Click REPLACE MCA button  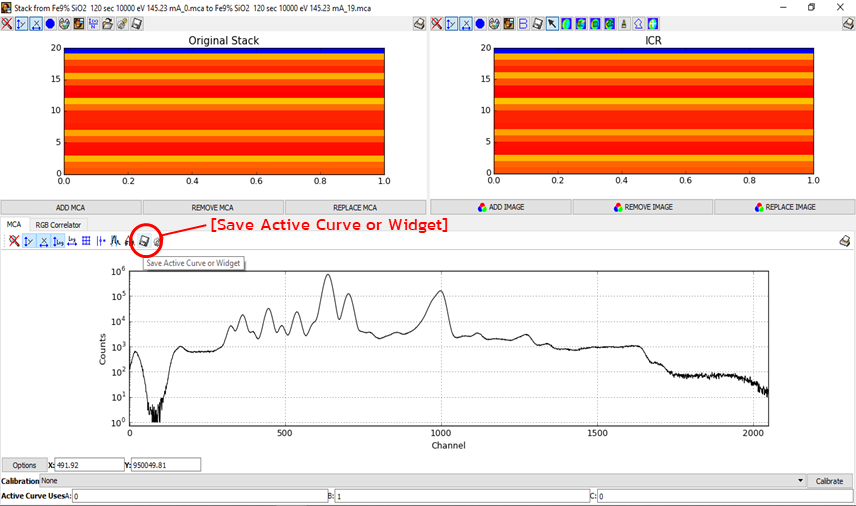355,207
